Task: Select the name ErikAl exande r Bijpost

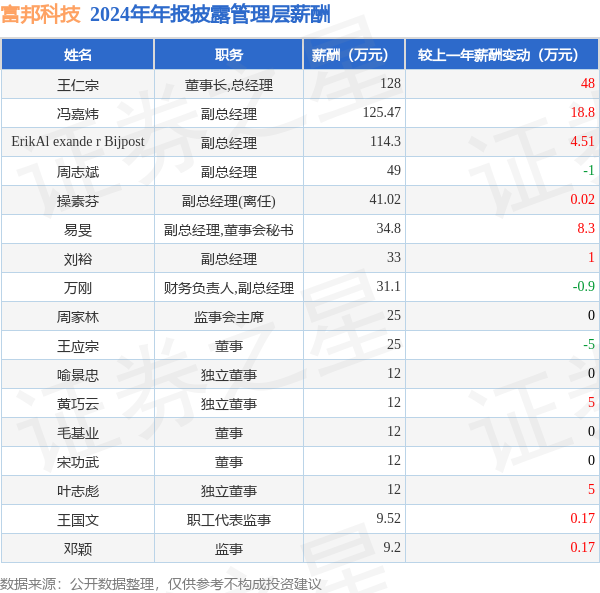Action: [x=78, y=142]
